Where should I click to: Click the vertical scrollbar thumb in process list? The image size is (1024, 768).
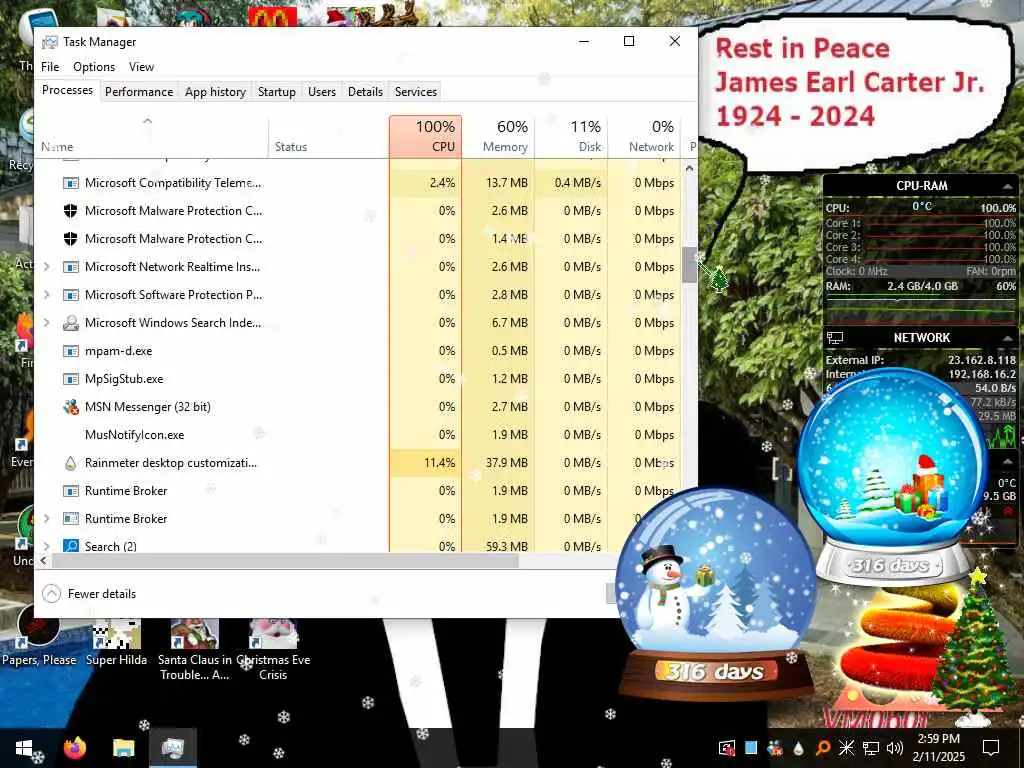[689, 264]
